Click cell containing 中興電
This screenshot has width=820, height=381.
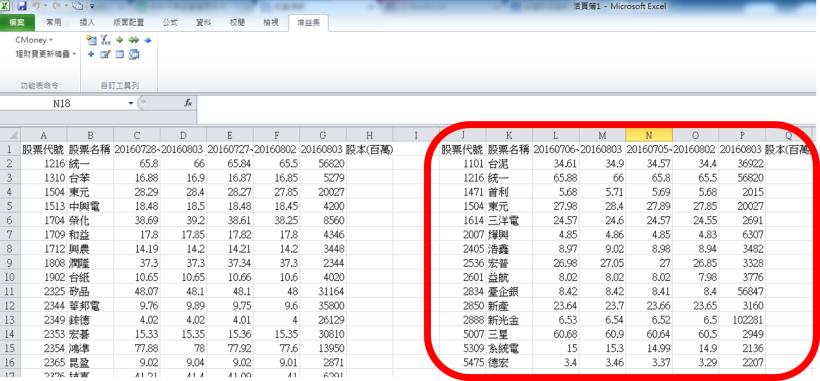point(90,206)
